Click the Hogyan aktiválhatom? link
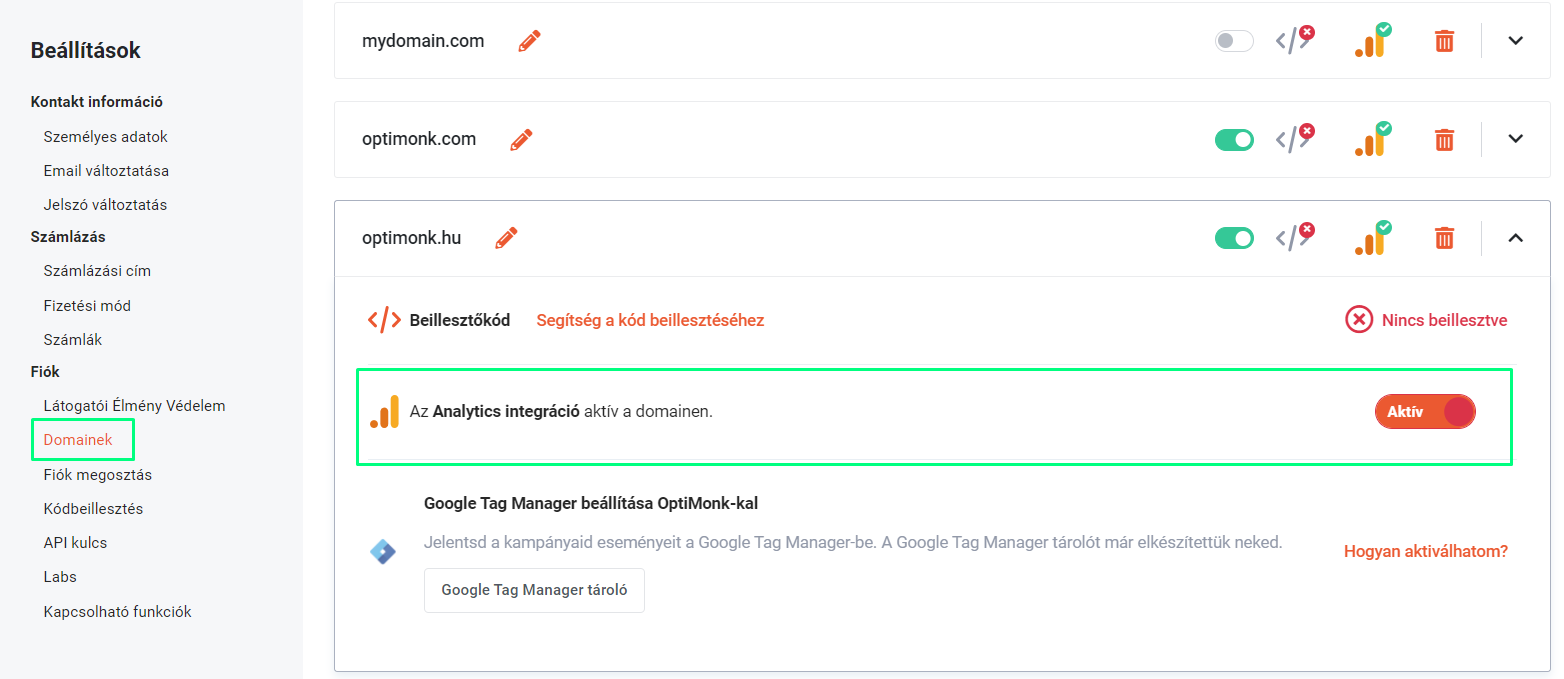The height and width of the screenshot is (679, 1564). coord(1426,551)
